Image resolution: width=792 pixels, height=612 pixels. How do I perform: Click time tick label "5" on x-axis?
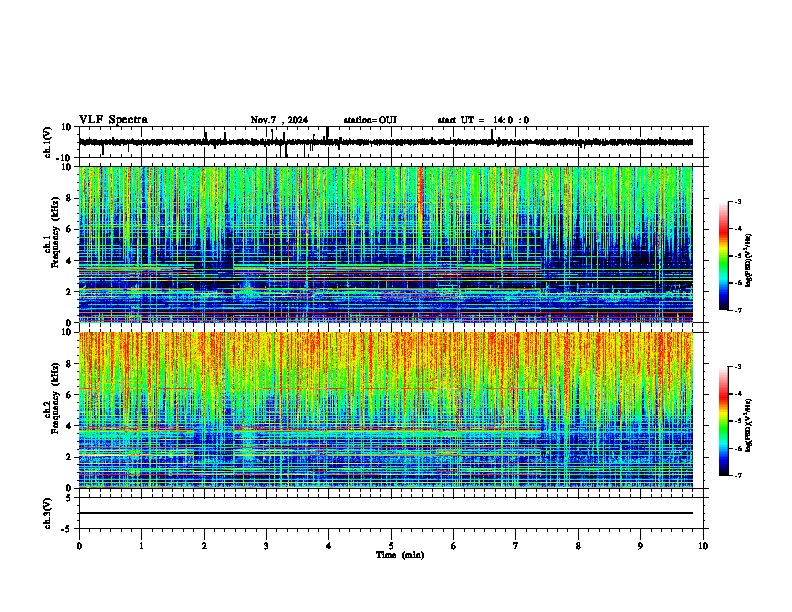(391, 546)
